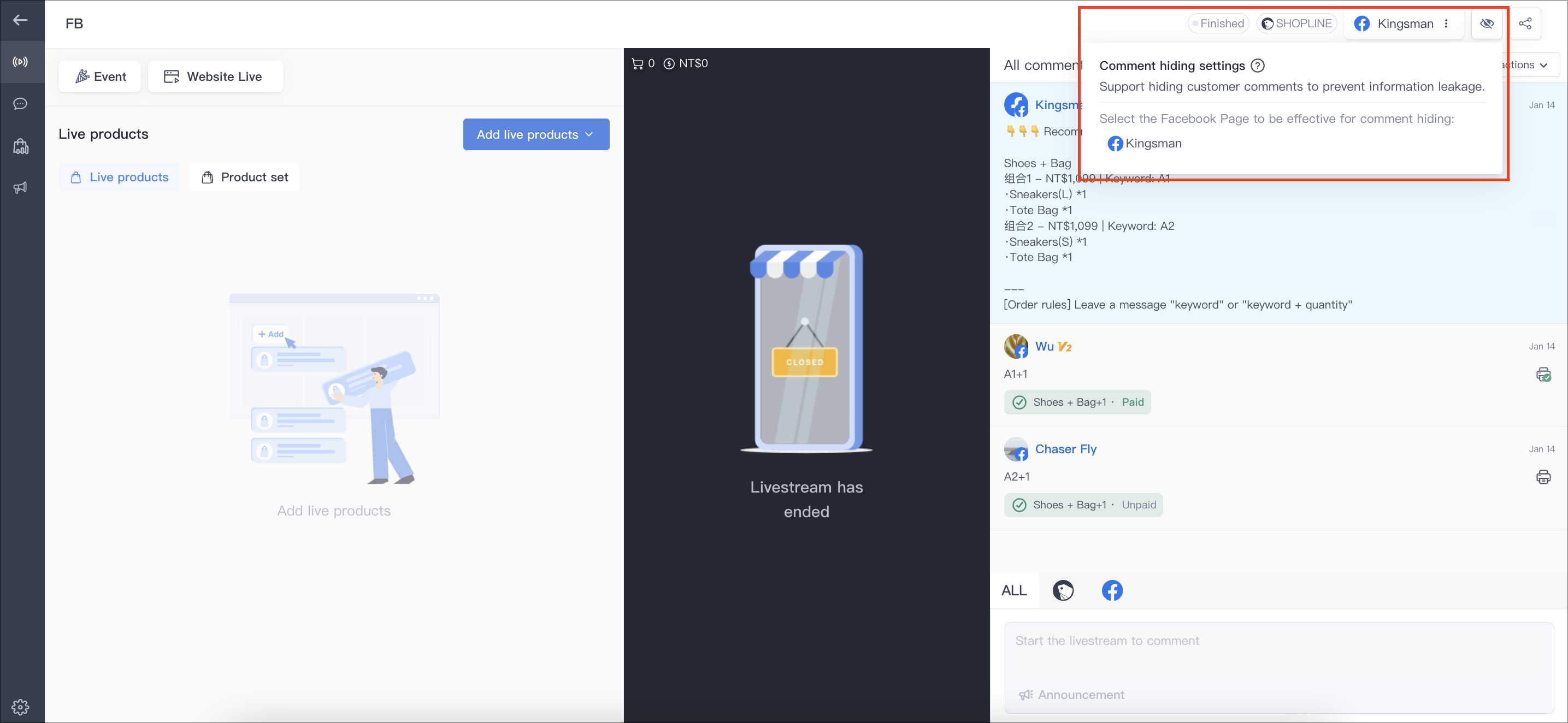Select Kingsman page for comment hiding
The height and width of the screenshot is (723, 1568).
[1145, 143]
